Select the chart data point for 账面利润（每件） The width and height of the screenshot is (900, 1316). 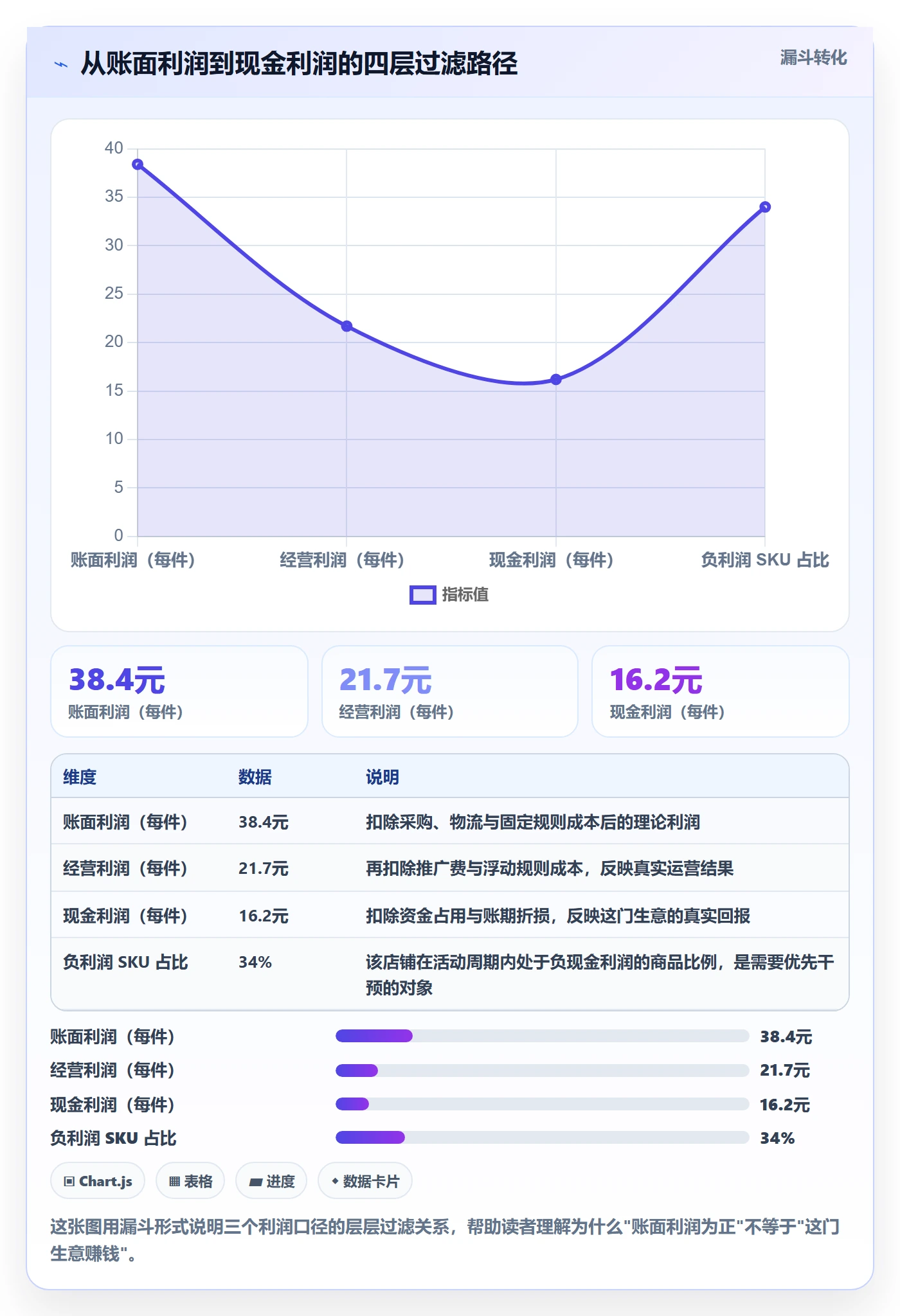tap(138, 164)
